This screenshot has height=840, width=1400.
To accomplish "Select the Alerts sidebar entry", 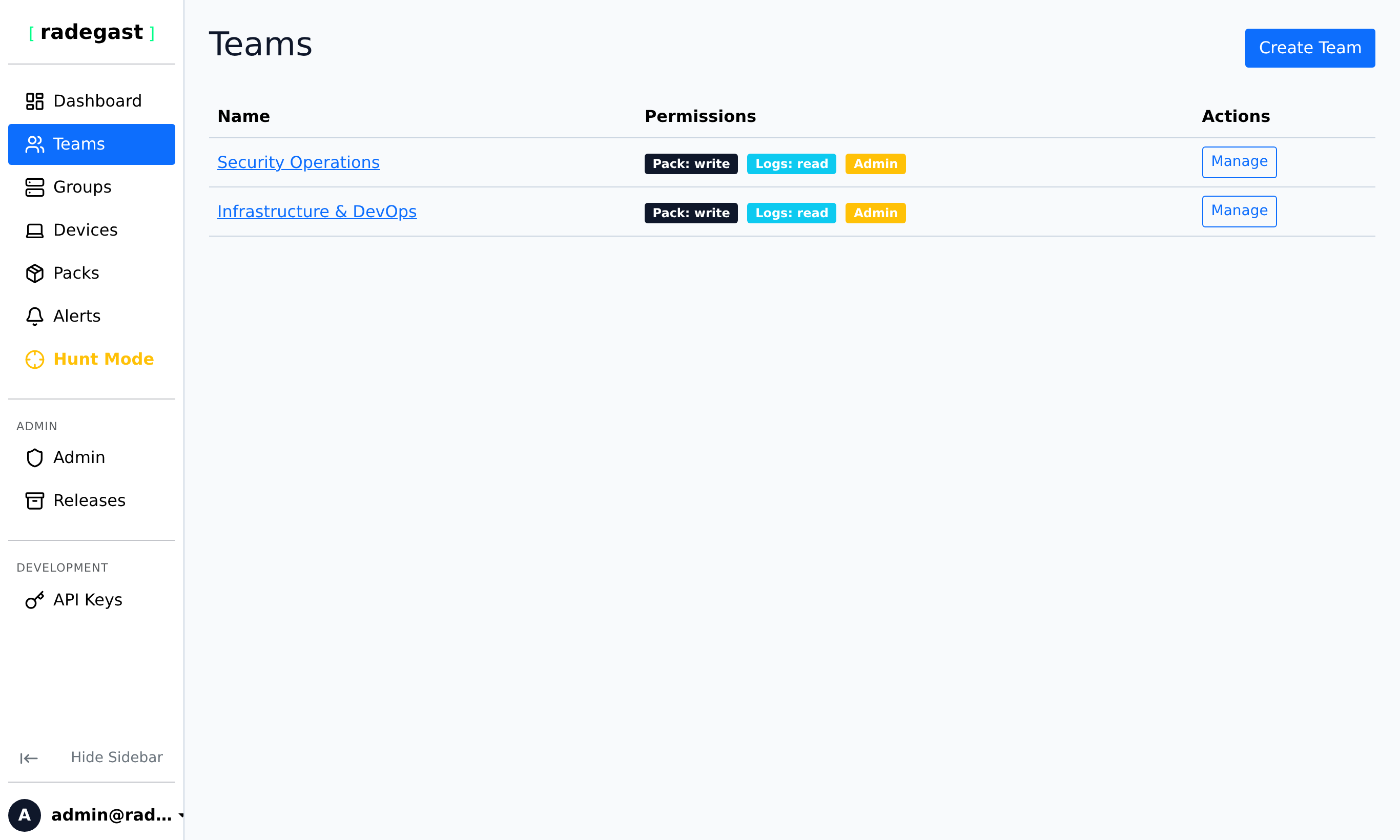I will 92,317.
